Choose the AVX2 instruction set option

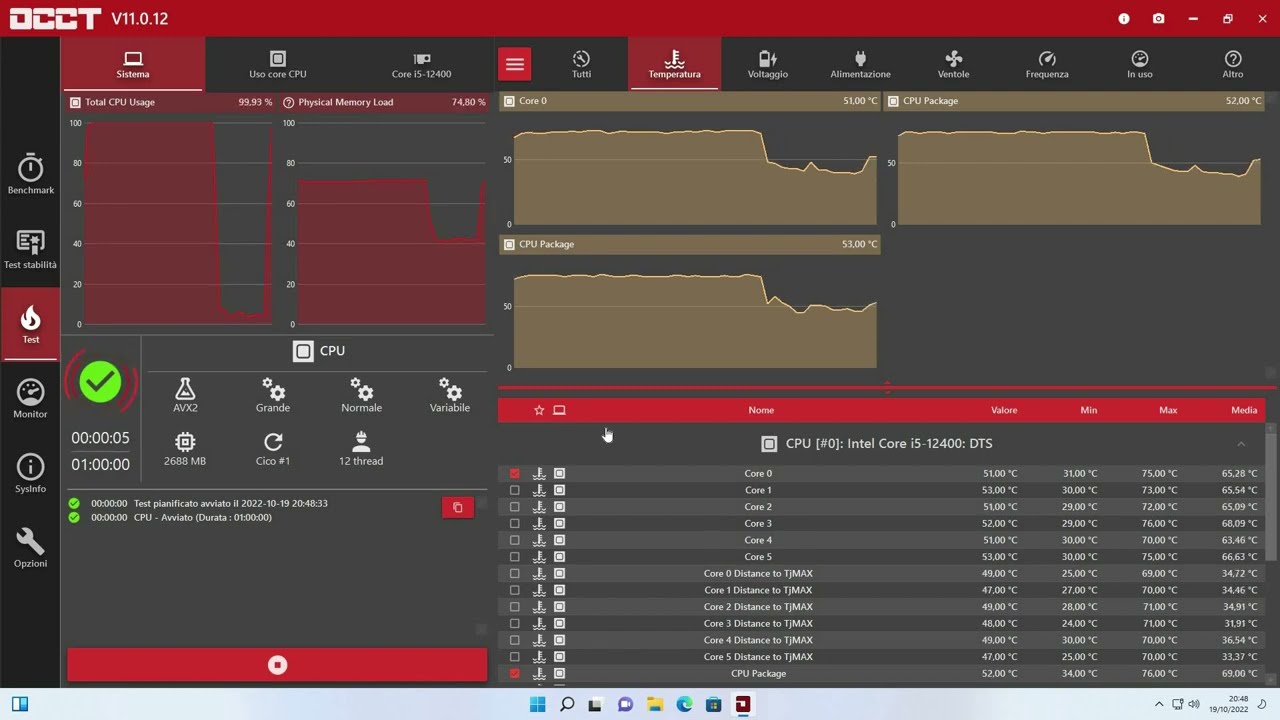coord(185,395)
